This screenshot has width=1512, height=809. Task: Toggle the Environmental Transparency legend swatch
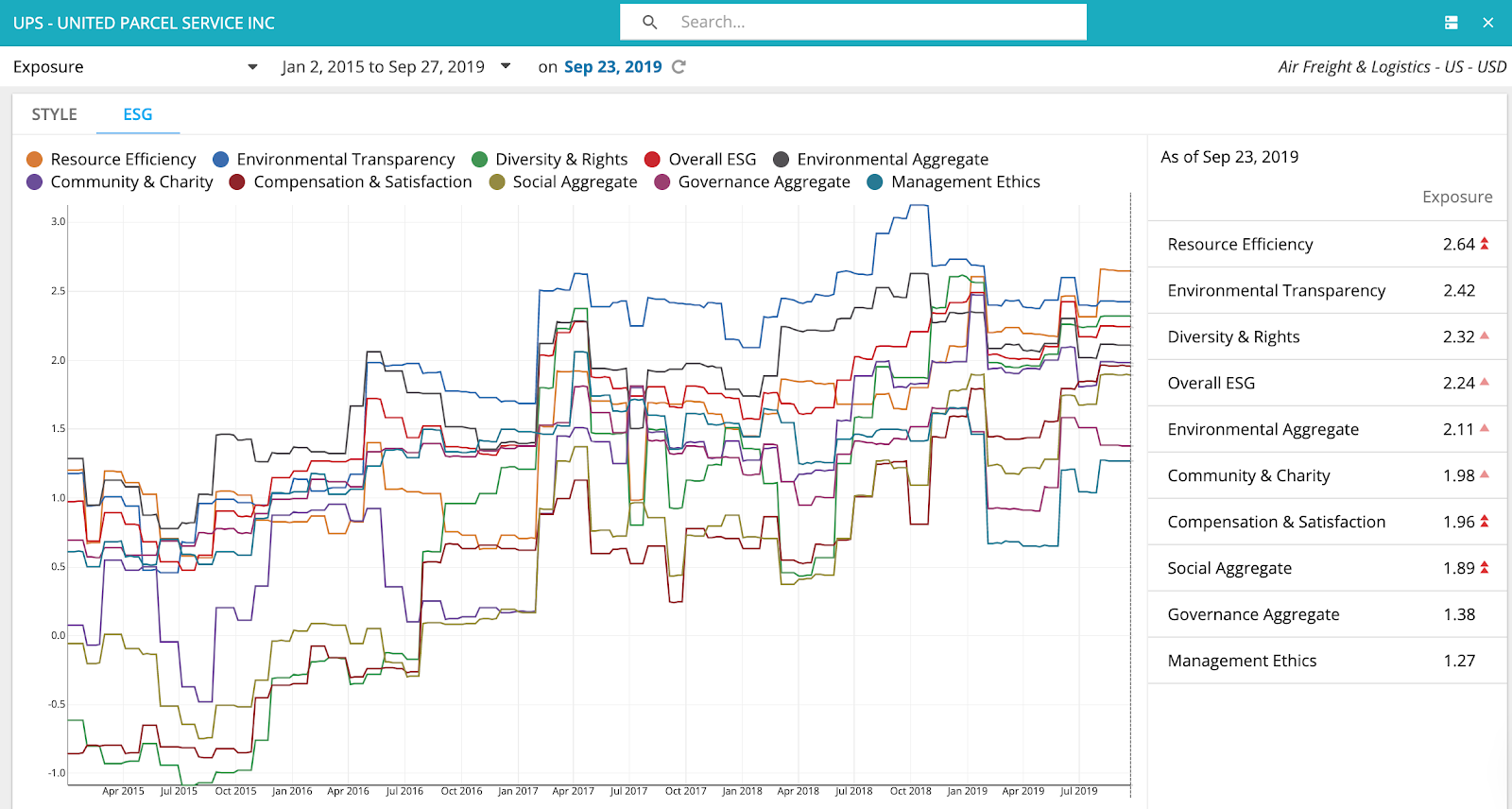(x=221, y=159)
